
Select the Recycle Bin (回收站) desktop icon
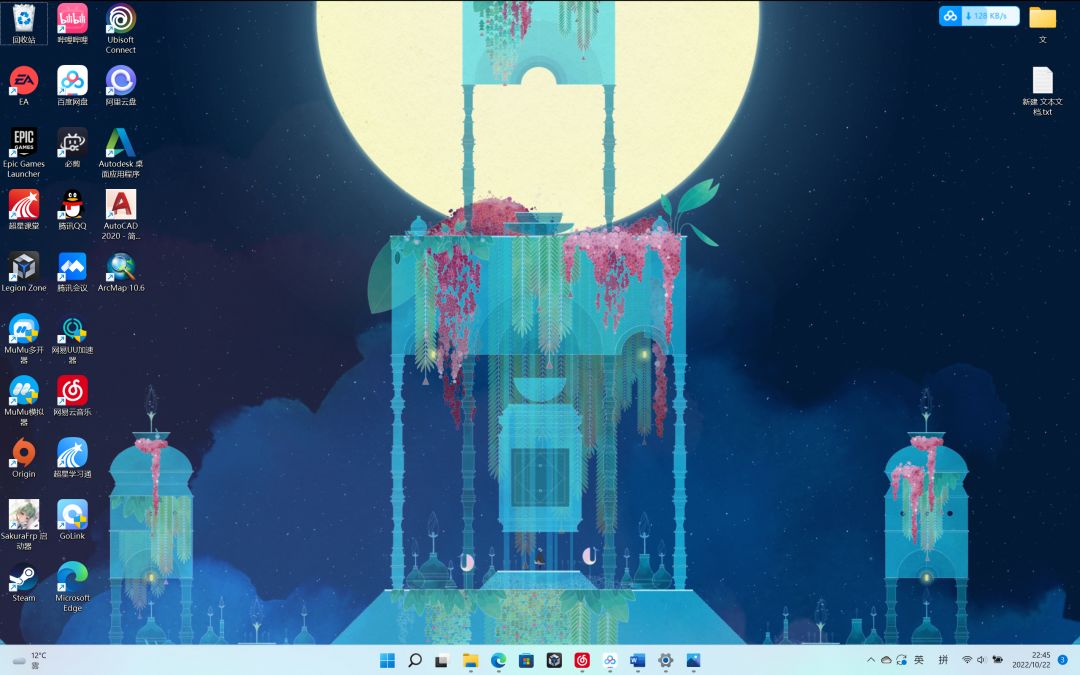(24, 24)
